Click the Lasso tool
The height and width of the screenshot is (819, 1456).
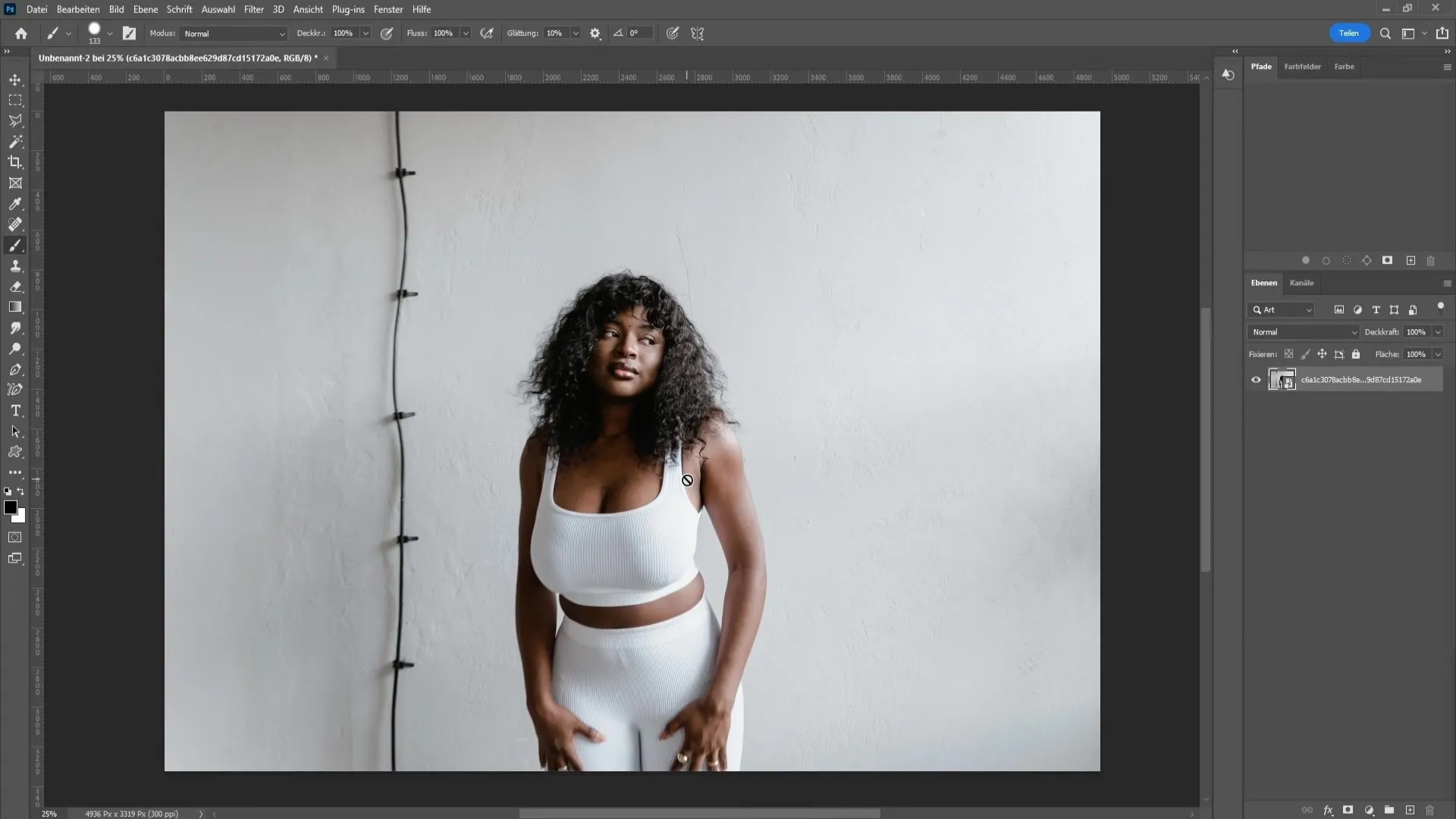[15, 120]
